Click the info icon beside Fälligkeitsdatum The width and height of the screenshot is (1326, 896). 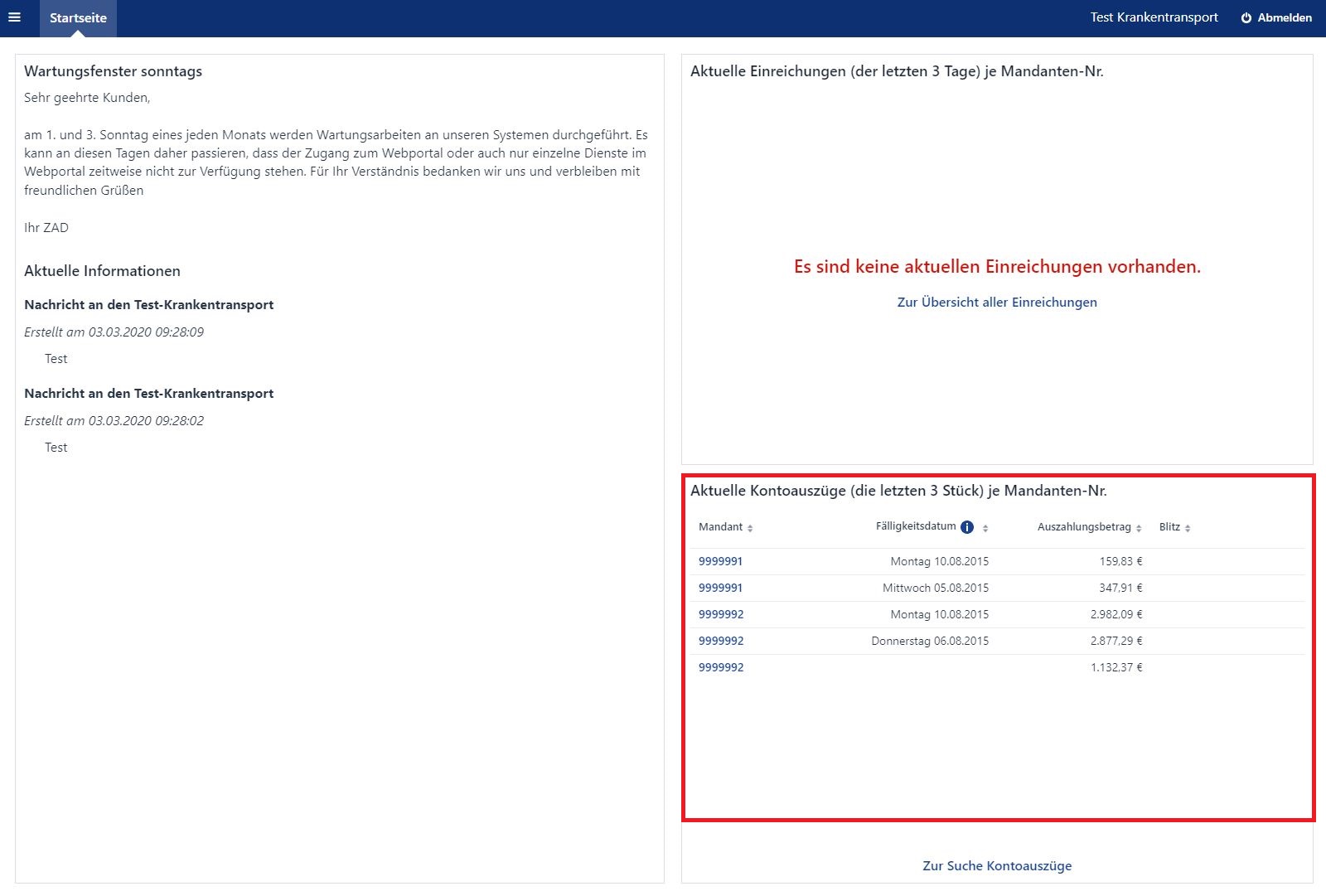point(966,527)
